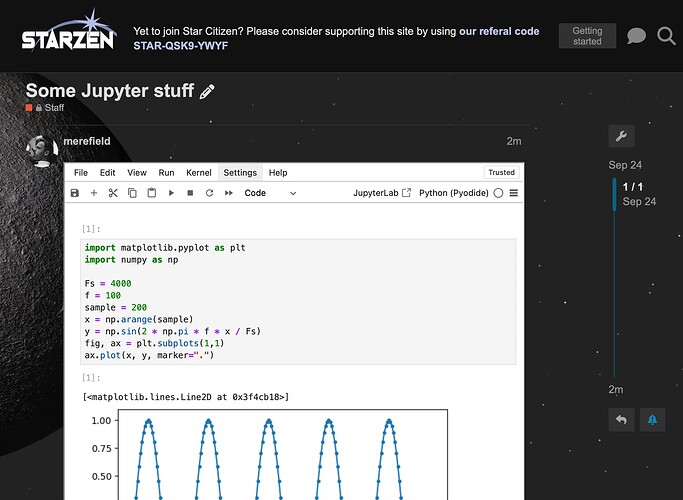
Task: Open the Settings menu
Action: coord(240,173)
